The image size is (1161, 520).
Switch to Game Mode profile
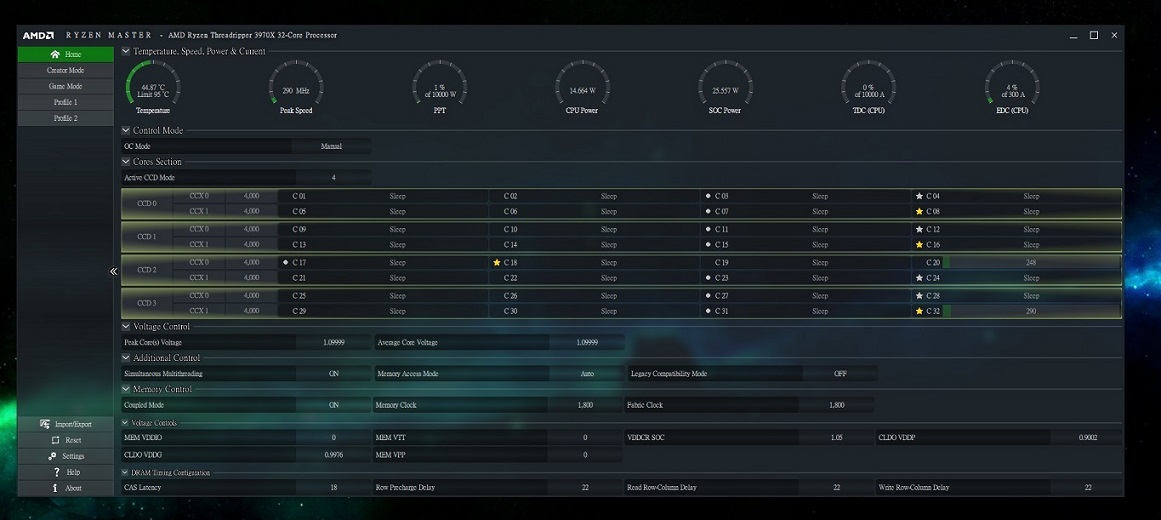coord(65,86)
